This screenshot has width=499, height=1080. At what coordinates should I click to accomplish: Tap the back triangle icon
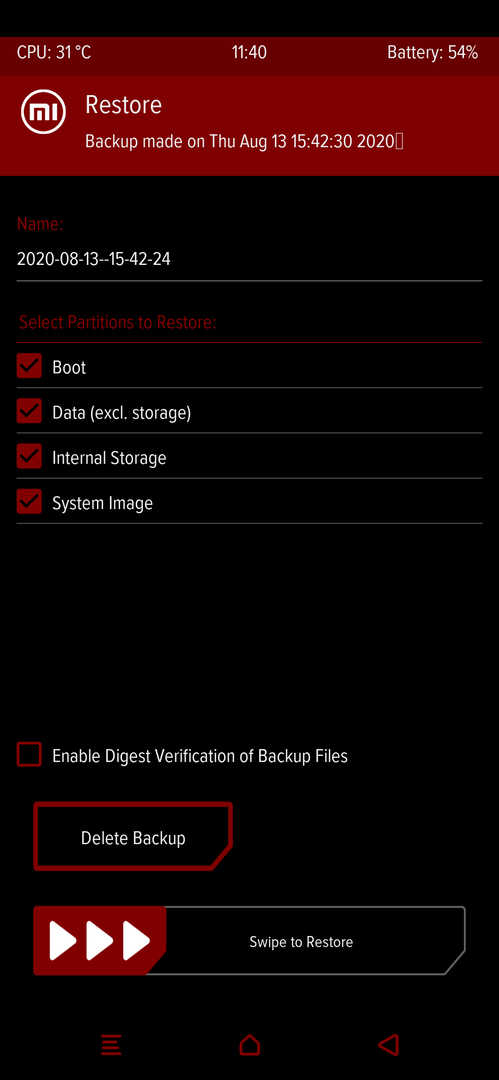coord(388,1045)
